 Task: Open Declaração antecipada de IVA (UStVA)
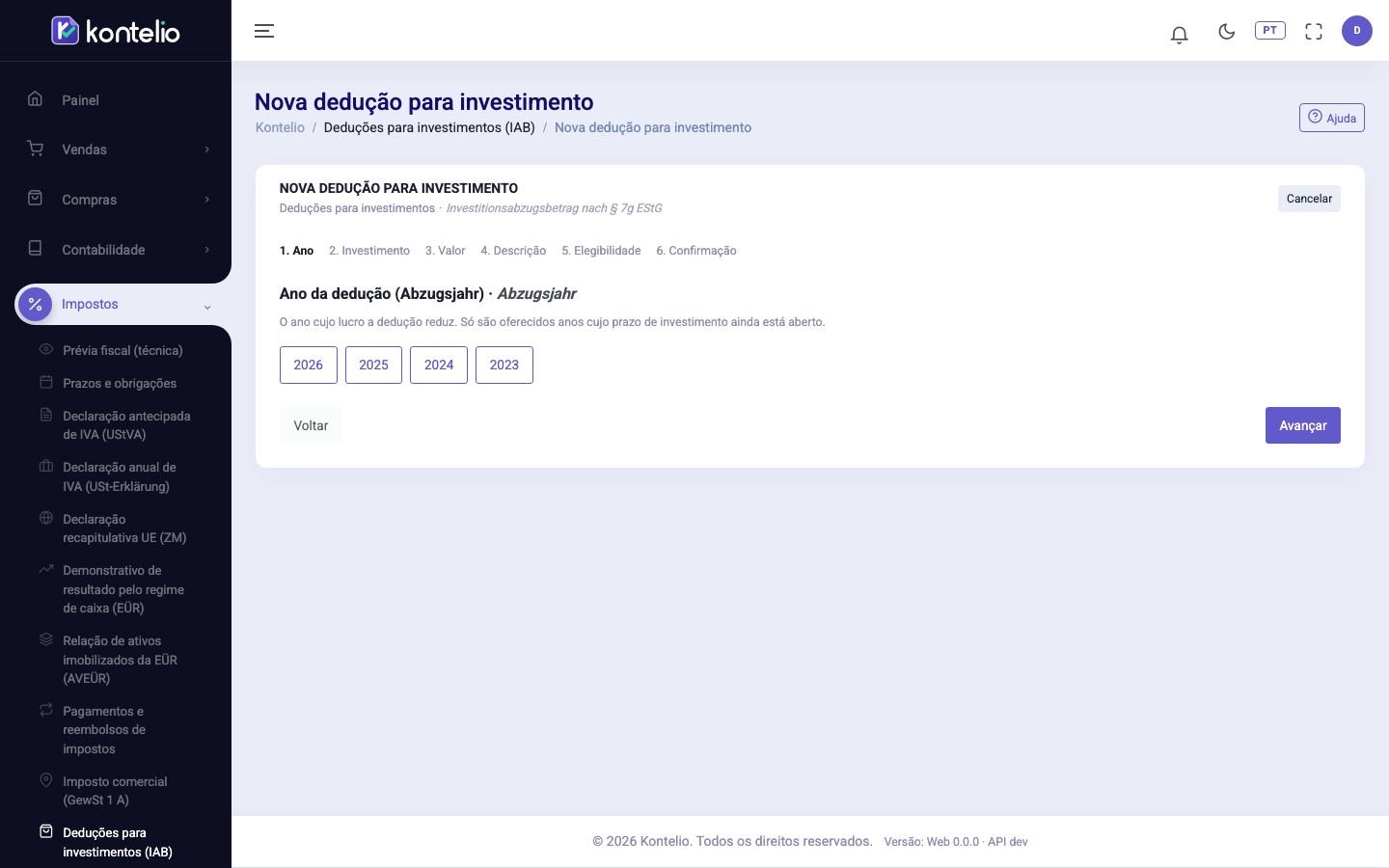pyautogui.click(x=126, y=425)
